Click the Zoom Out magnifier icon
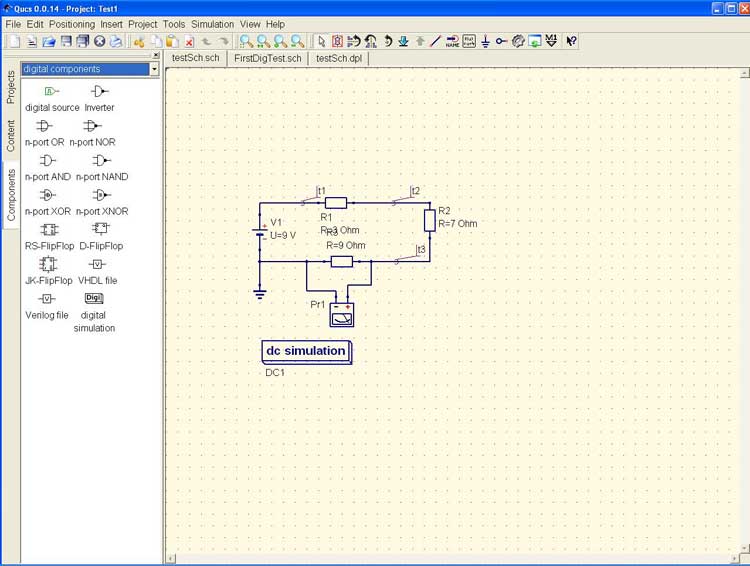This screenshot has width=750, height=566. tap(298, 42)
